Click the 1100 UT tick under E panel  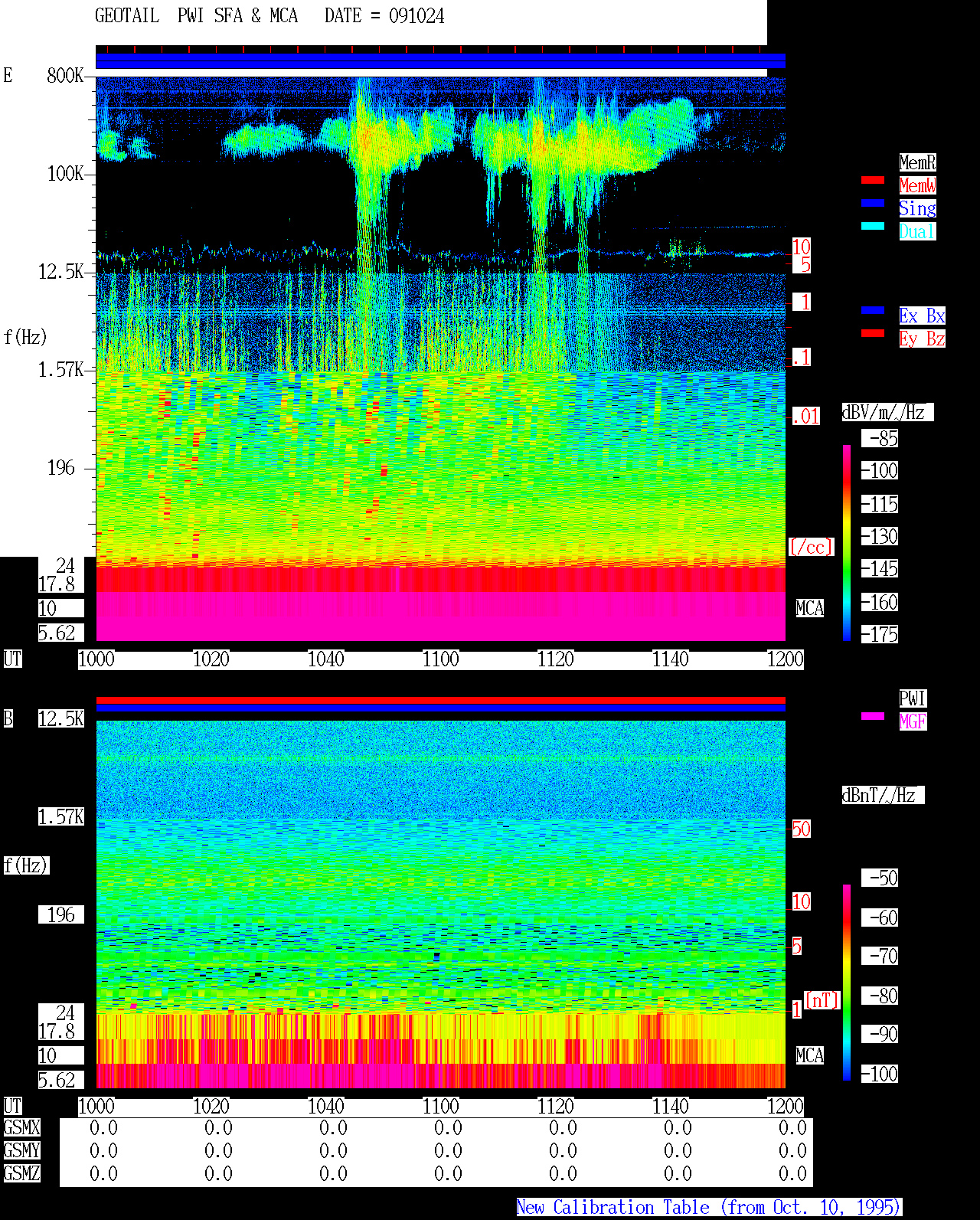click(x=440, y=659)
